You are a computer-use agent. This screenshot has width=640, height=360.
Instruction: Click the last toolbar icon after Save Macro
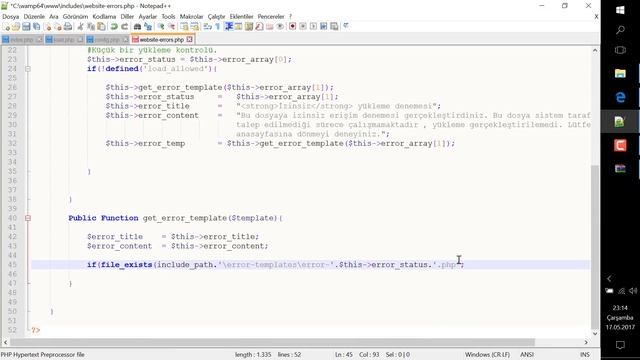(346, 27)
